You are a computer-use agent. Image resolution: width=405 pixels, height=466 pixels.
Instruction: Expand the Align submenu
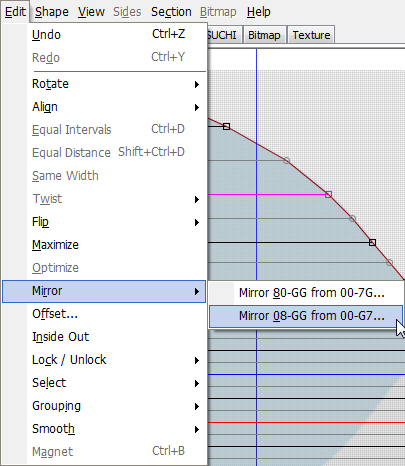tap(104, 107)
